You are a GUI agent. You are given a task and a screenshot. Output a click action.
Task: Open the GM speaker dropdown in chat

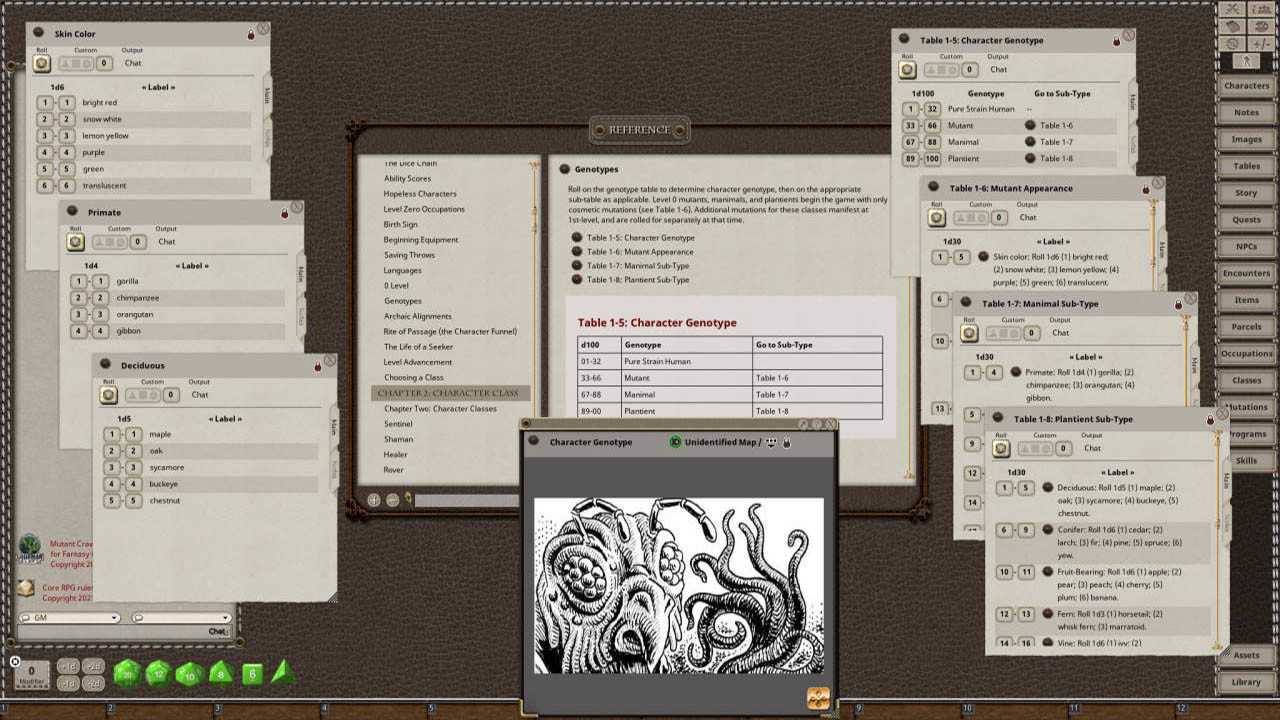coord(69,618)
